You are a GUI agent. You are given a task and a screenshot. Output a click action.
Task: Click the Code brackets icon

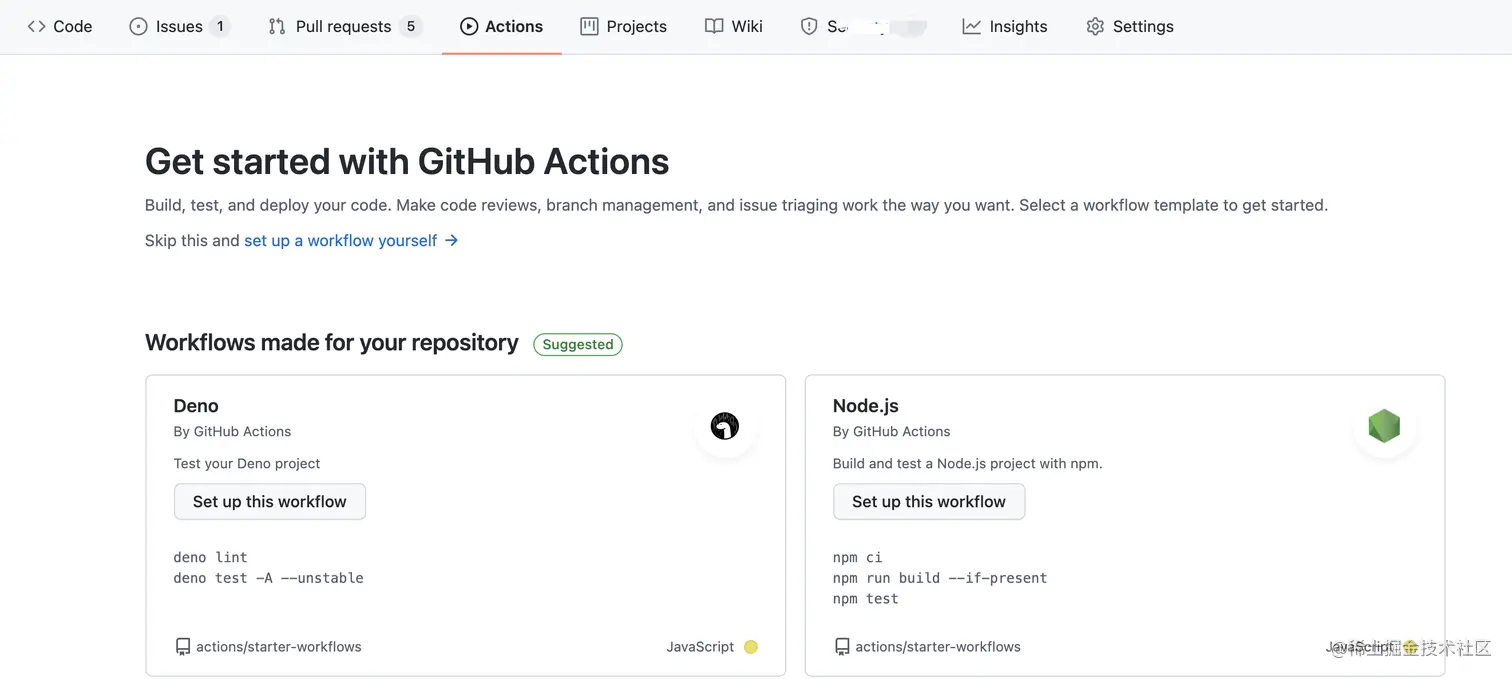[x=36, y=27]
